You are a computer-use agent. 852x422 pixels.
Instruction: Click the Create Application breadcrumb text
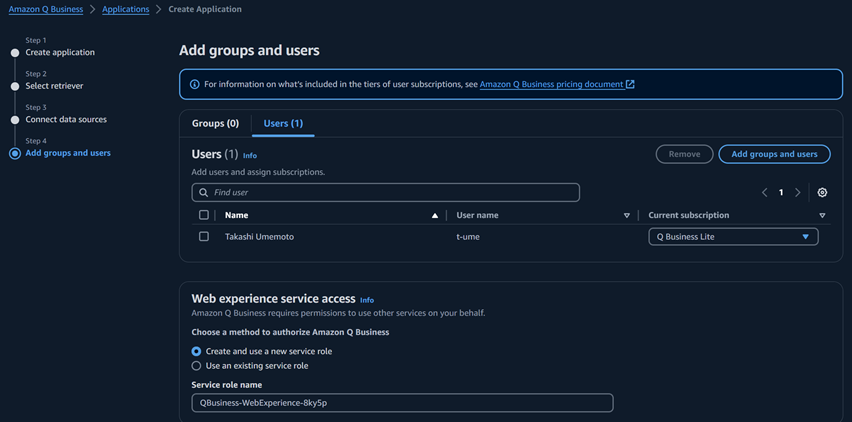[205, 9]
